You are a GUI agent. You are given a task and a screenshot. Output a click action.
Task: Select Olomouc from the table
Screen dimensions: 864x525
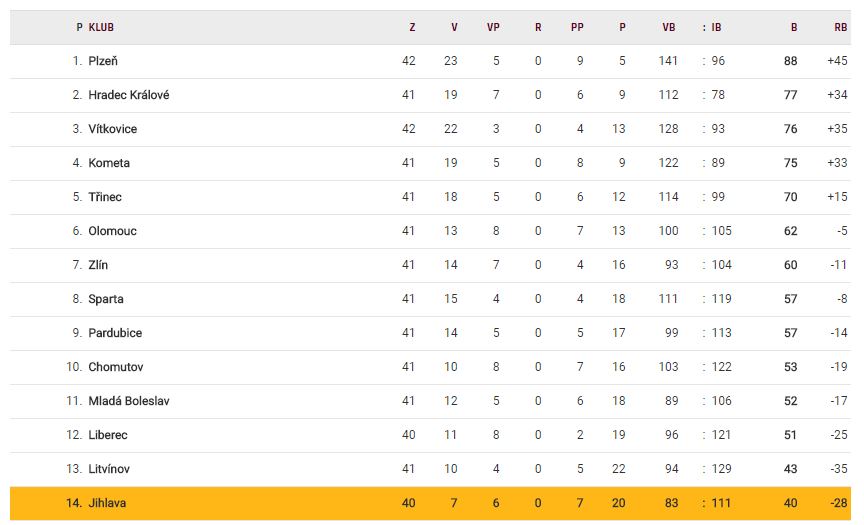[112, 231]
